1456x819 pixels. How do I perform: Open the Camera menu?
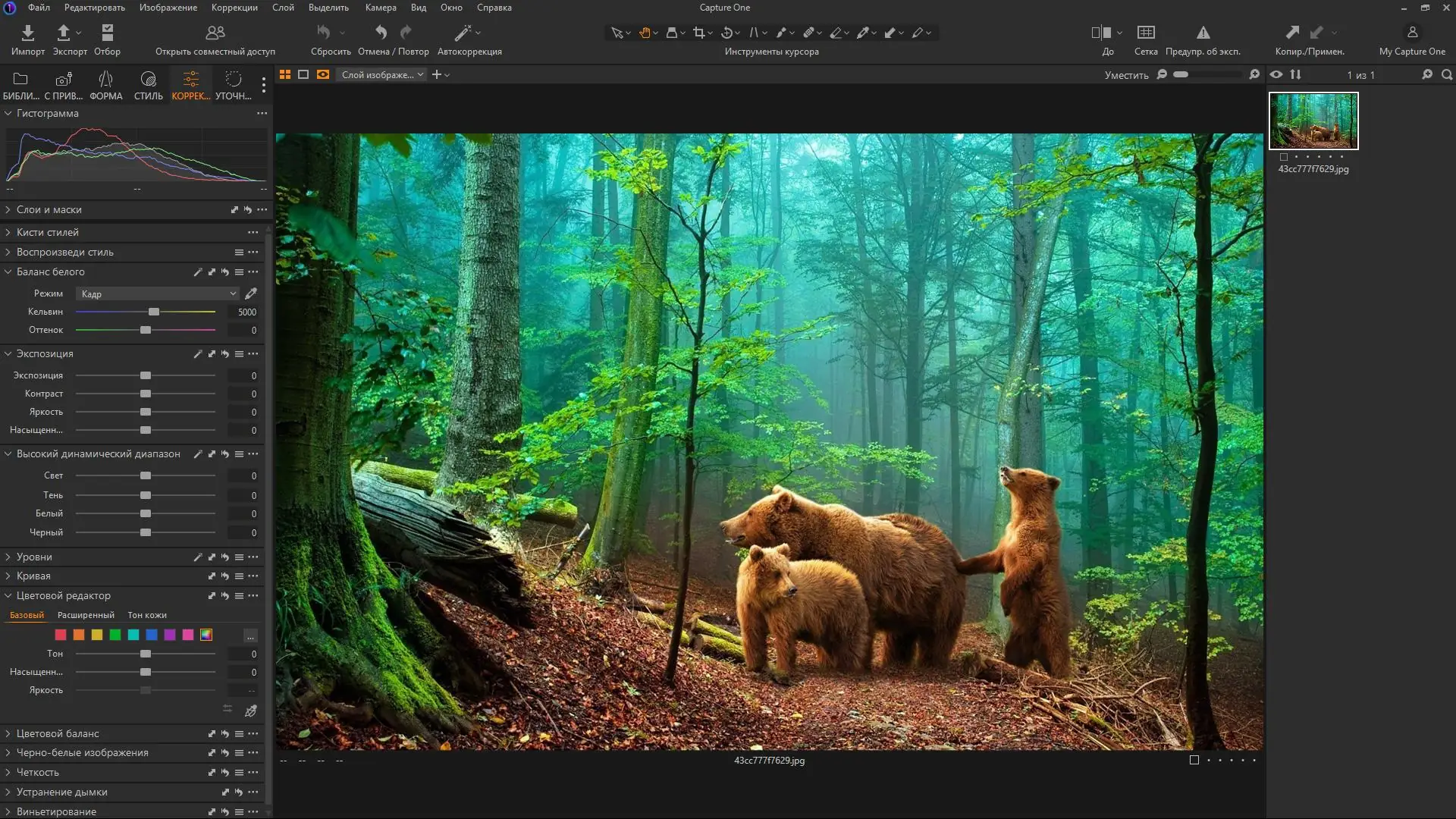coord(380,8)
